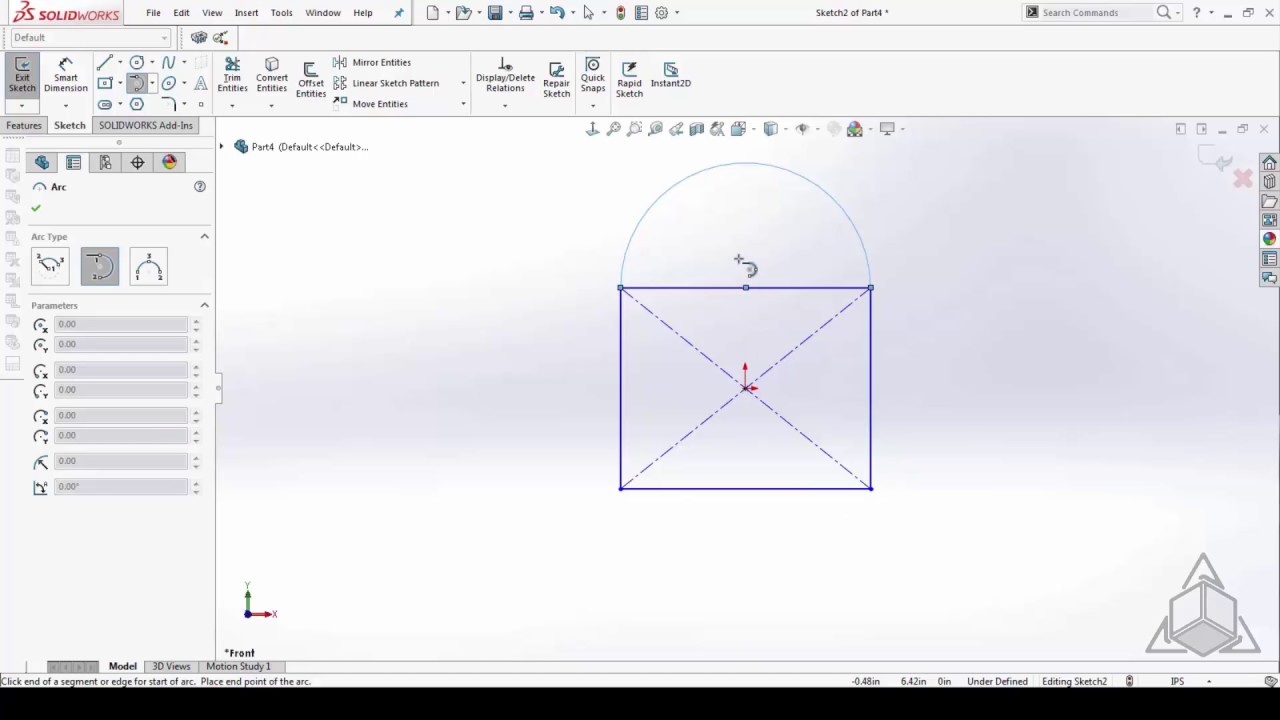
Task: Click Mirror Entities button
Action: coord(371,62)
